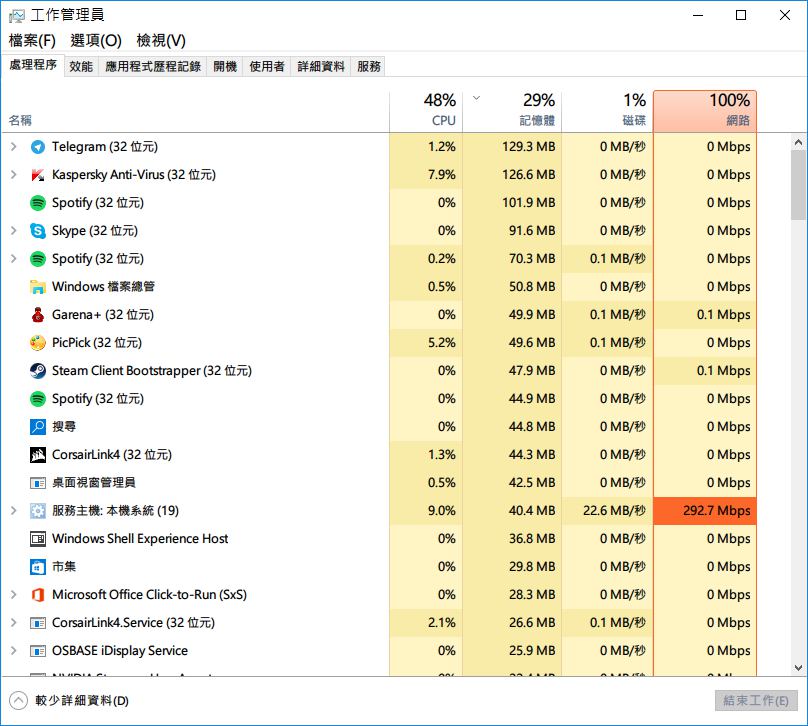808x726 pixels.
Task: Click the Kaspersky Anti-Virus icon
Action: tap(38, 175)
